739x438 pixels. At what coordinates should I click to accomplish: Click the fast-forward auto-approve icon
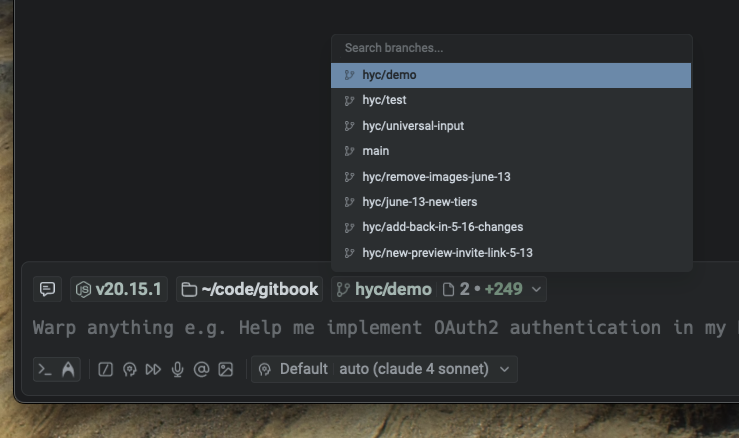pyautogui.click(x=153, y=369)
